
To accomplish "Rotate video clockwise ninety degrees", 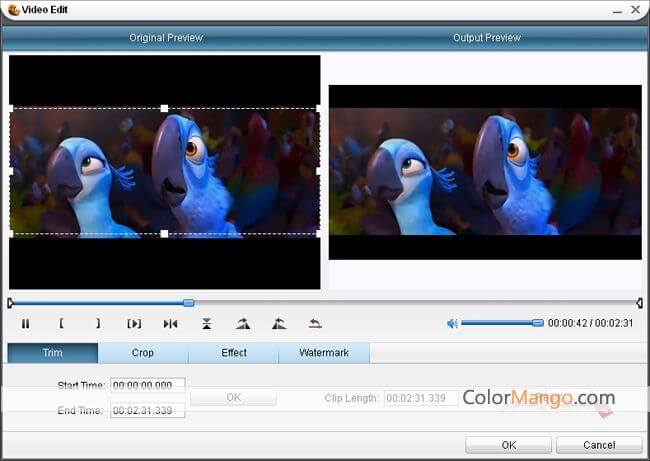I will [243, 324].
